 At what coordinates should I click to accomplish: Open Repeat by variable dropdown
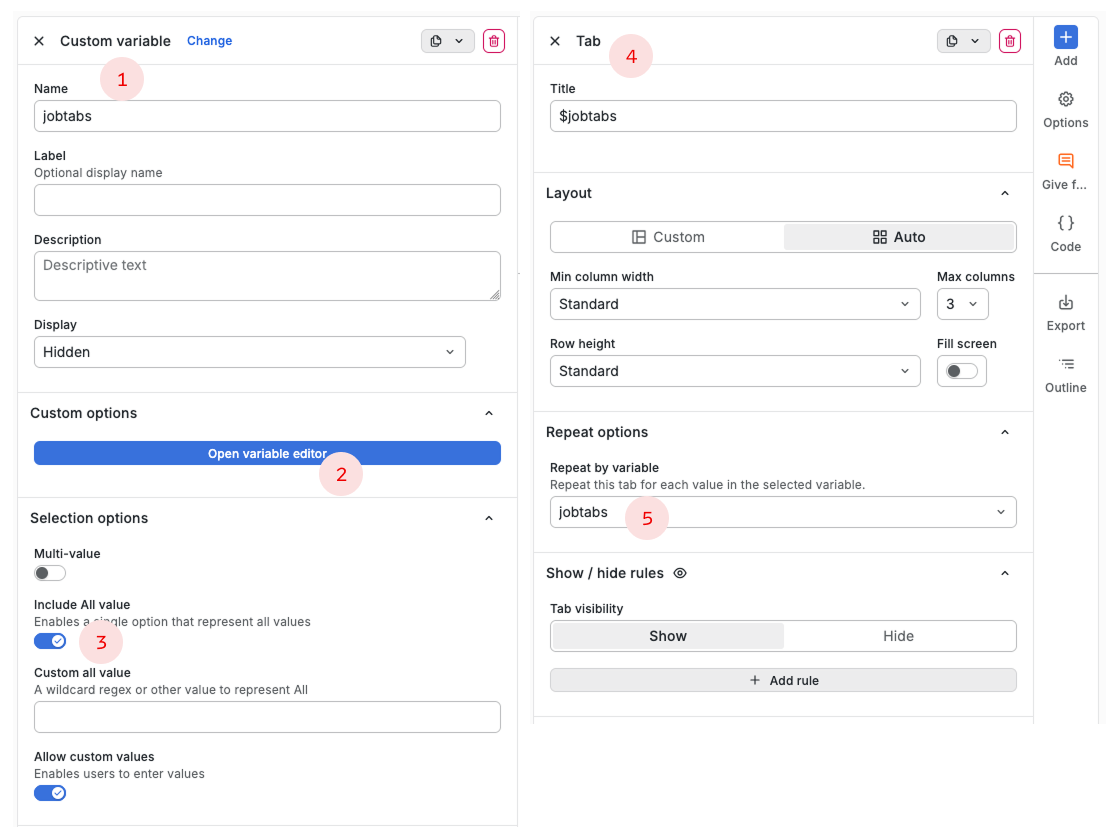[x=783, y=512]
